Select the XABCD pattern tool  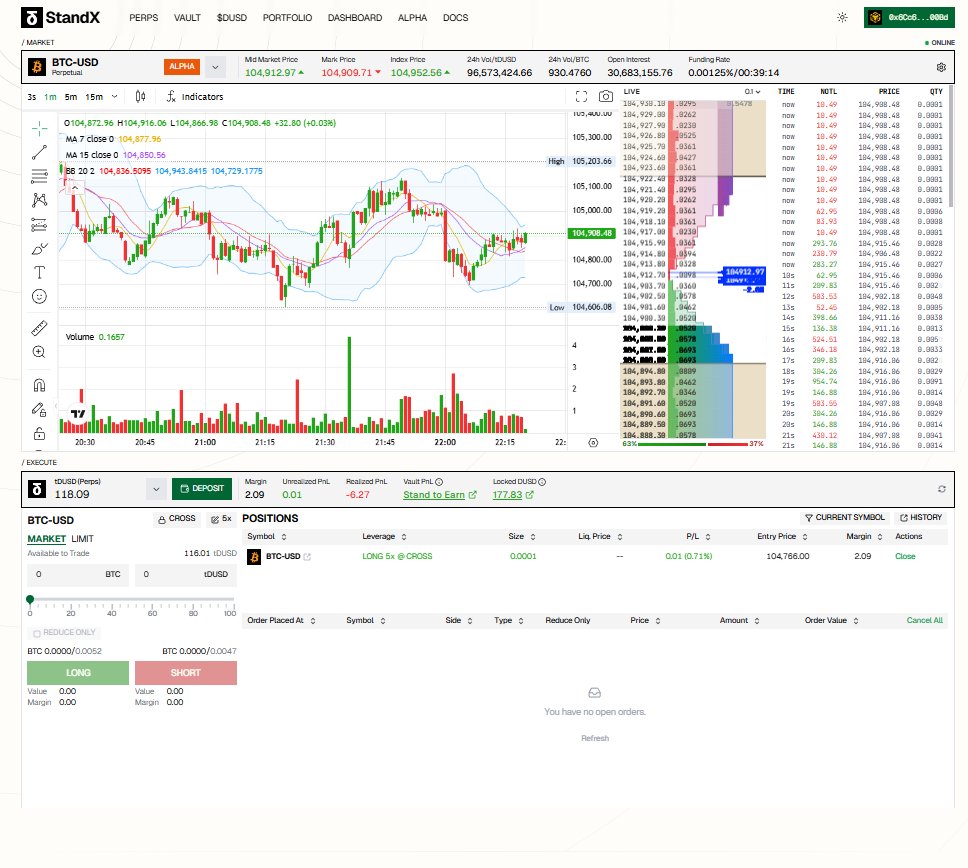pyautogui.click(x=39, y=200)
